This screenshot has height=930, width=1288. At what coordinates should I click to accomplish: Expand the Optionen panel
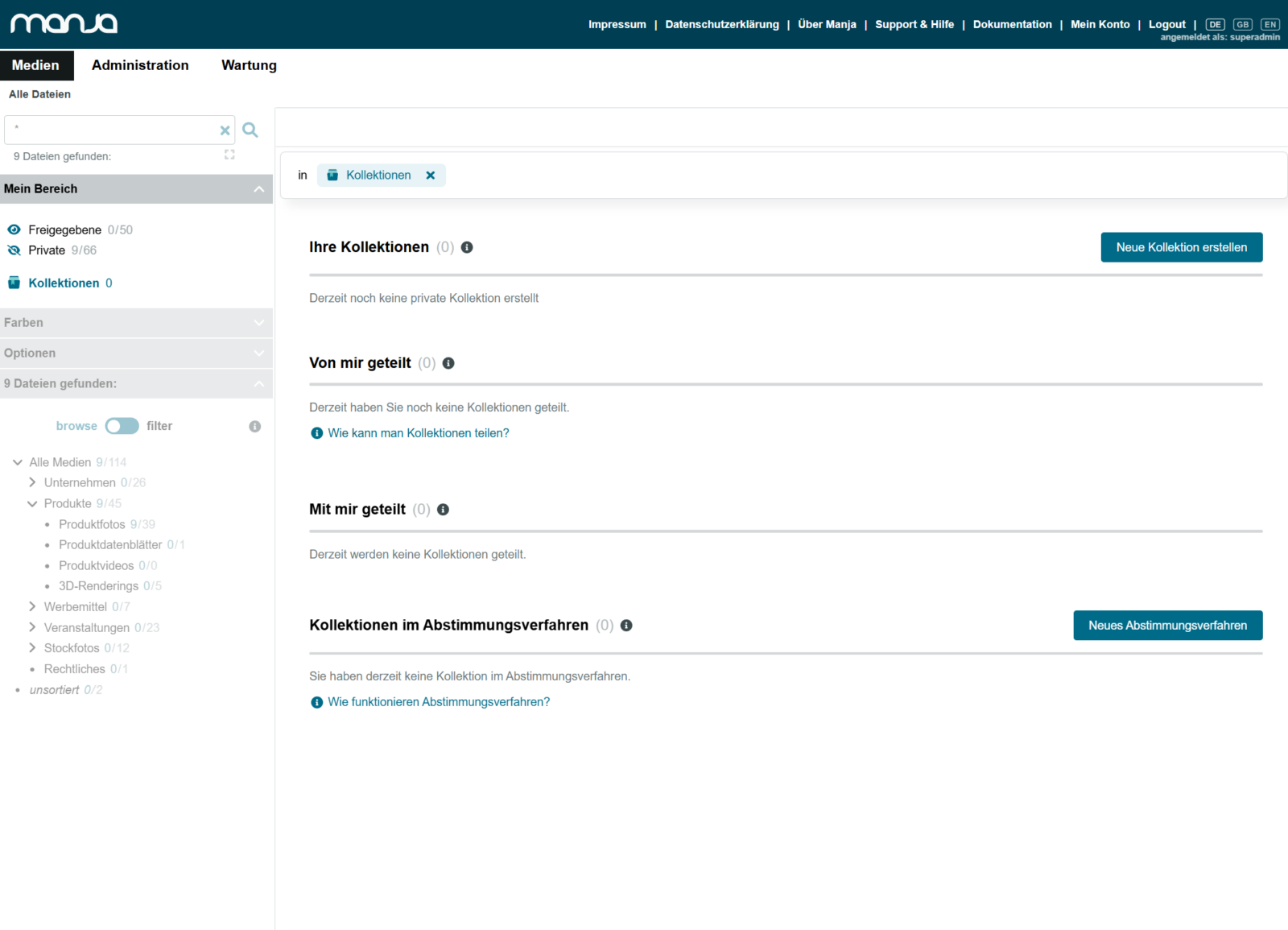click(x=136, y=353)
